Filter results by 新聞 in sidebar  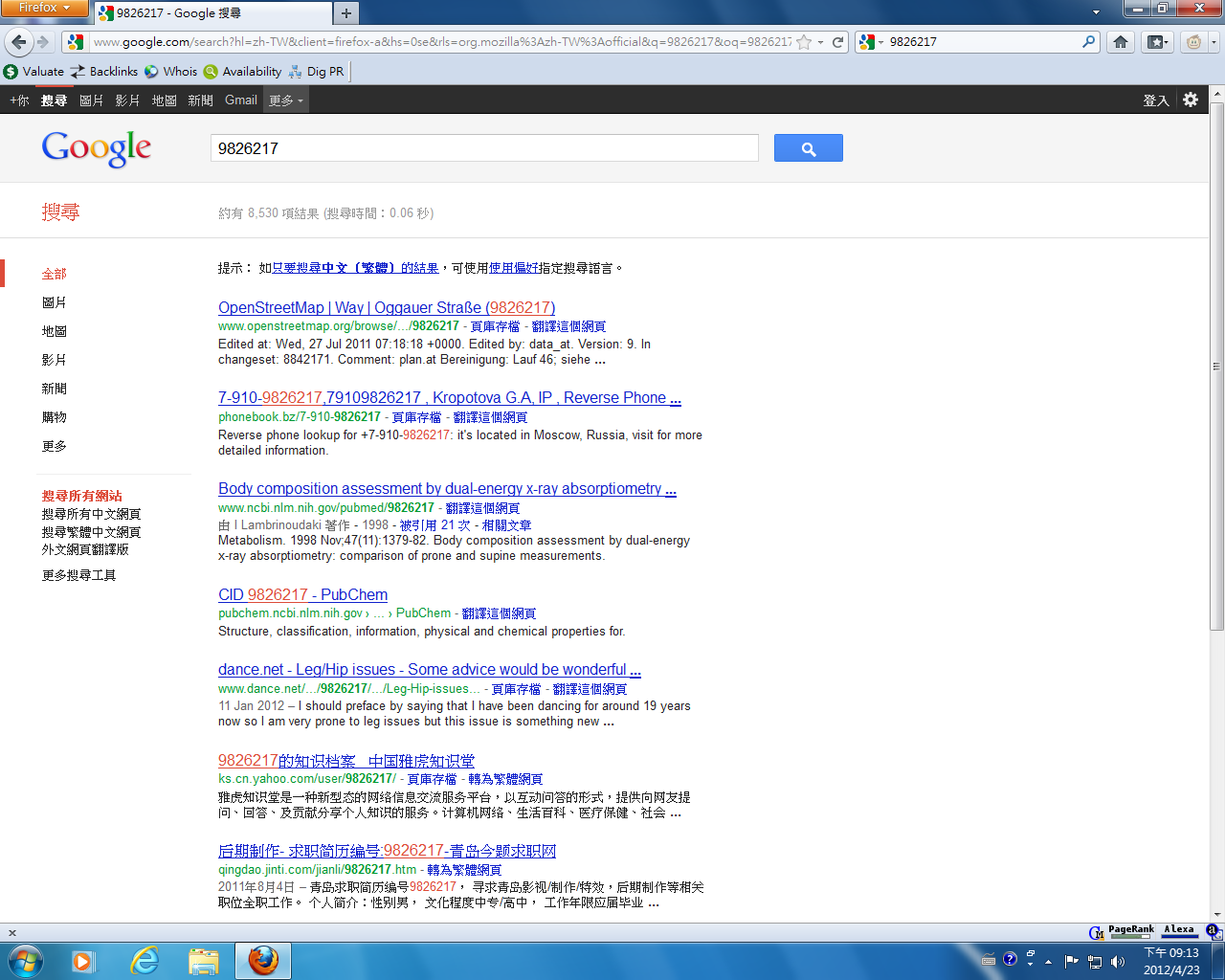coord(55,389)
